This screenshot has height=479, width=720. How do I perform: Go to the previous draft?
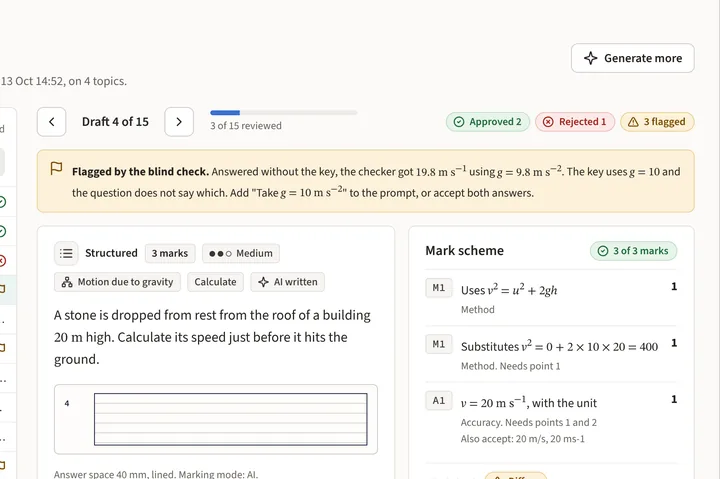[51, 122]
